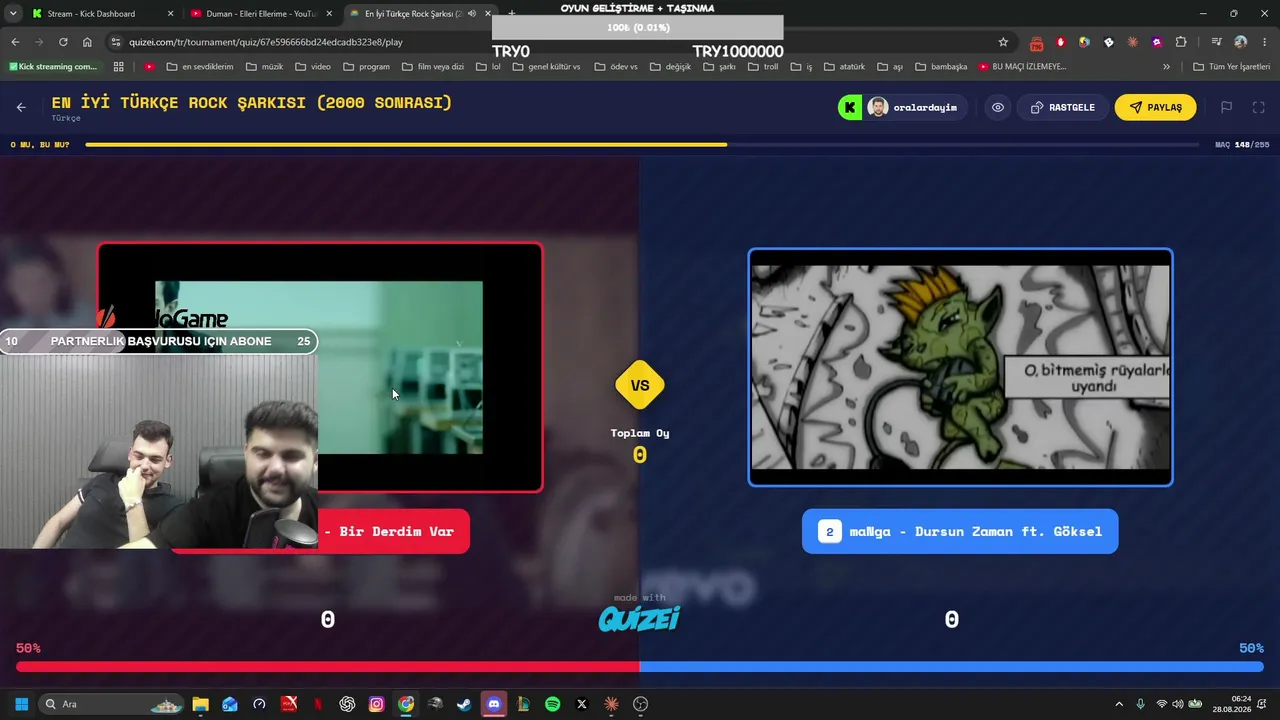Click the quizei.com address bar
This screenshot has width=1280, height=720.
tap(560, 42)
